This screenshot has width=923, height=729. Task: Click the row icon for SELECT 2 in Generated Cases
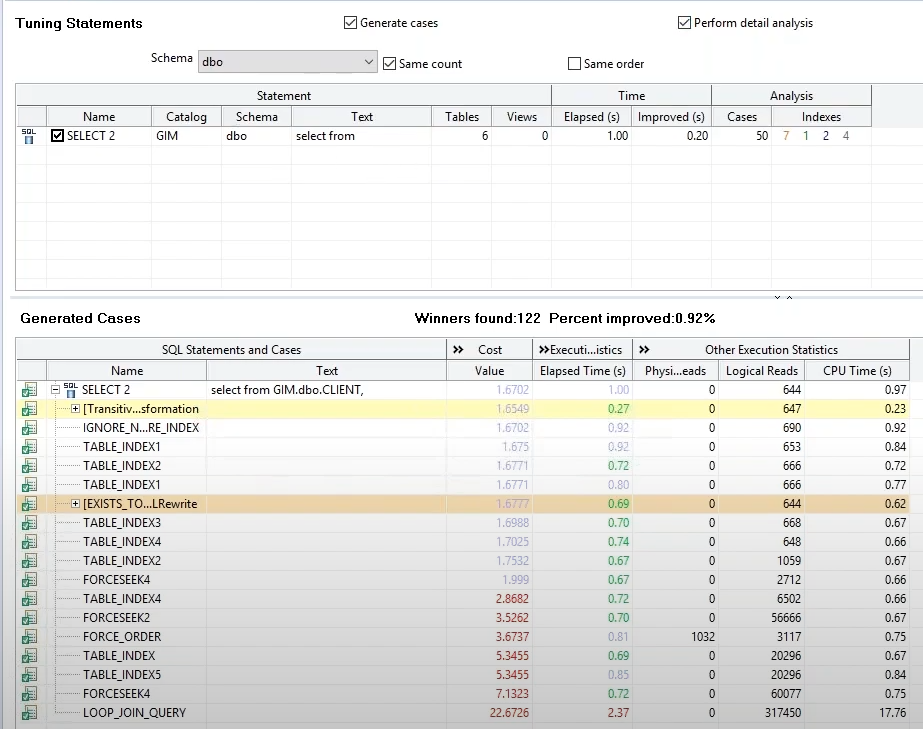[x=29, y=390]
